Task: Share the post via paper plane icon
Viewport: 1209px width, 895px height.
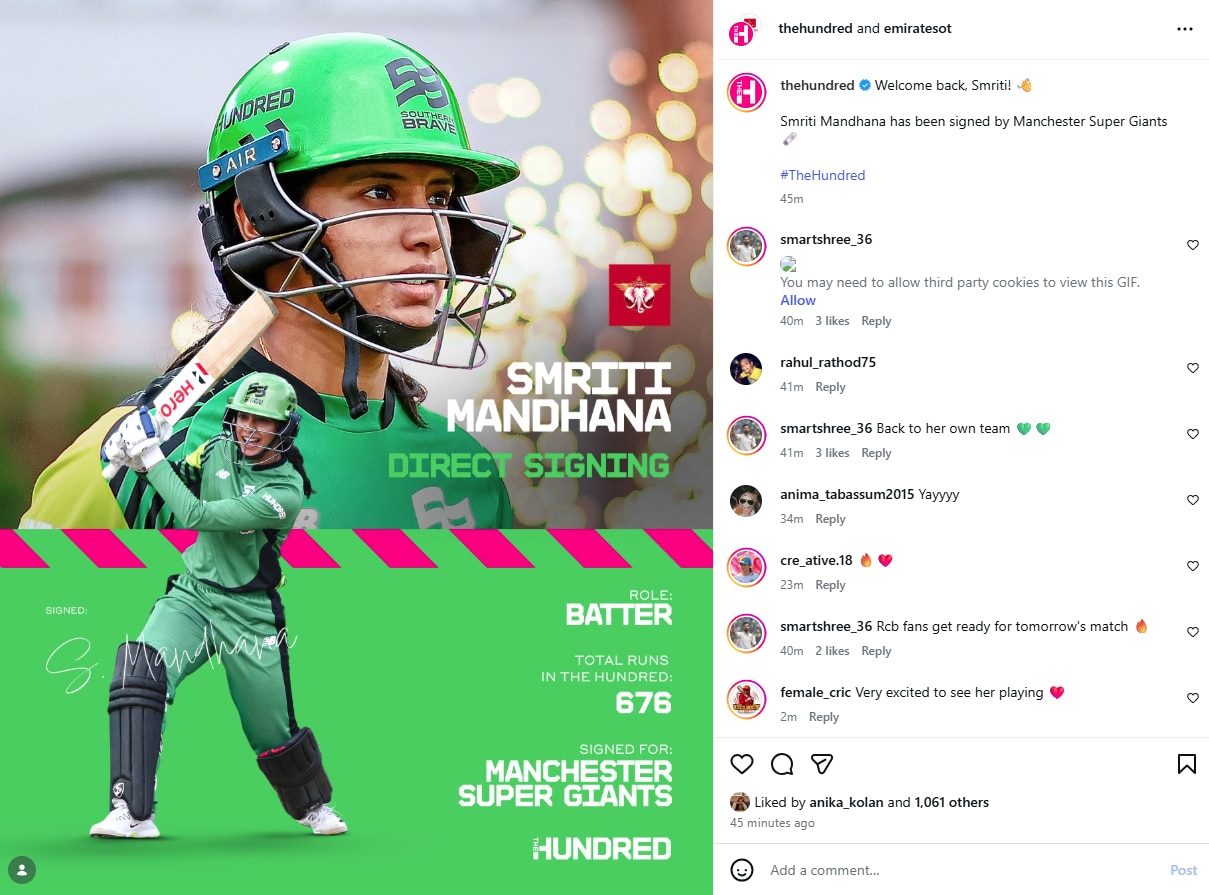Action: [822, 764]
